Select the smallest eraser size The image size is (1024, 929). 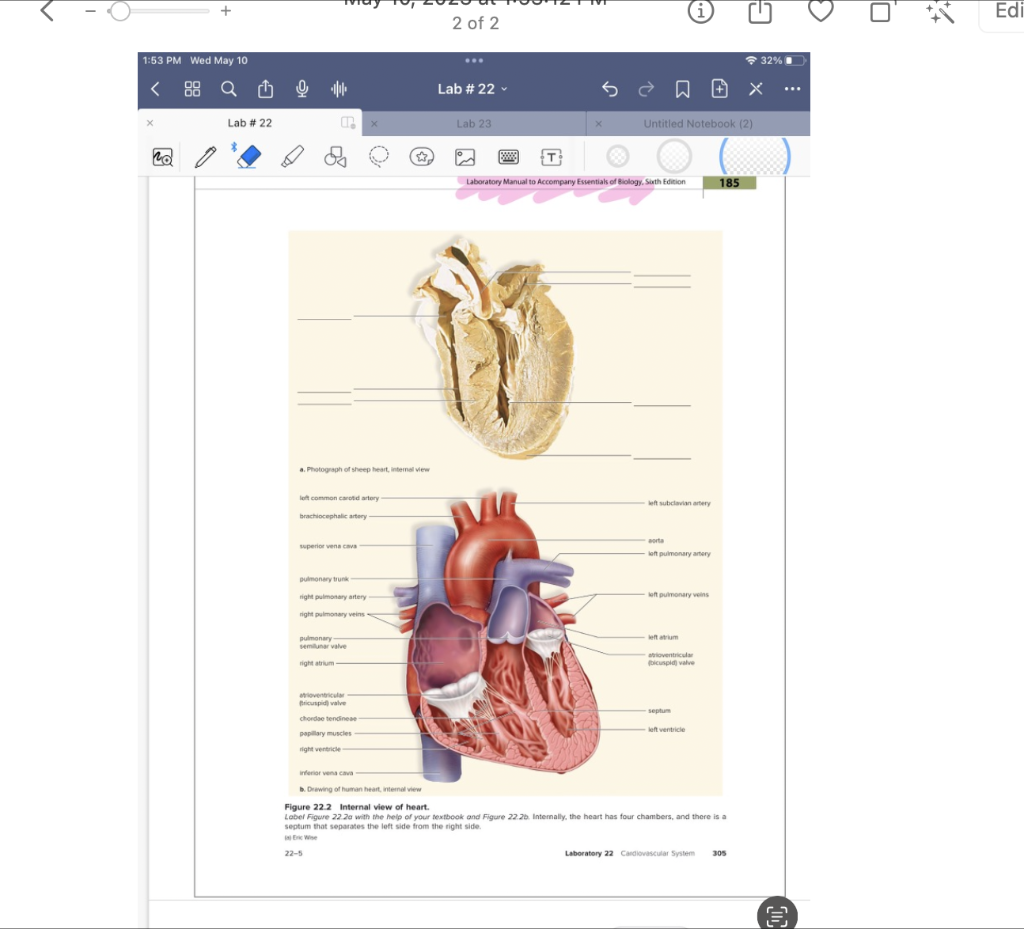point(617,156)
